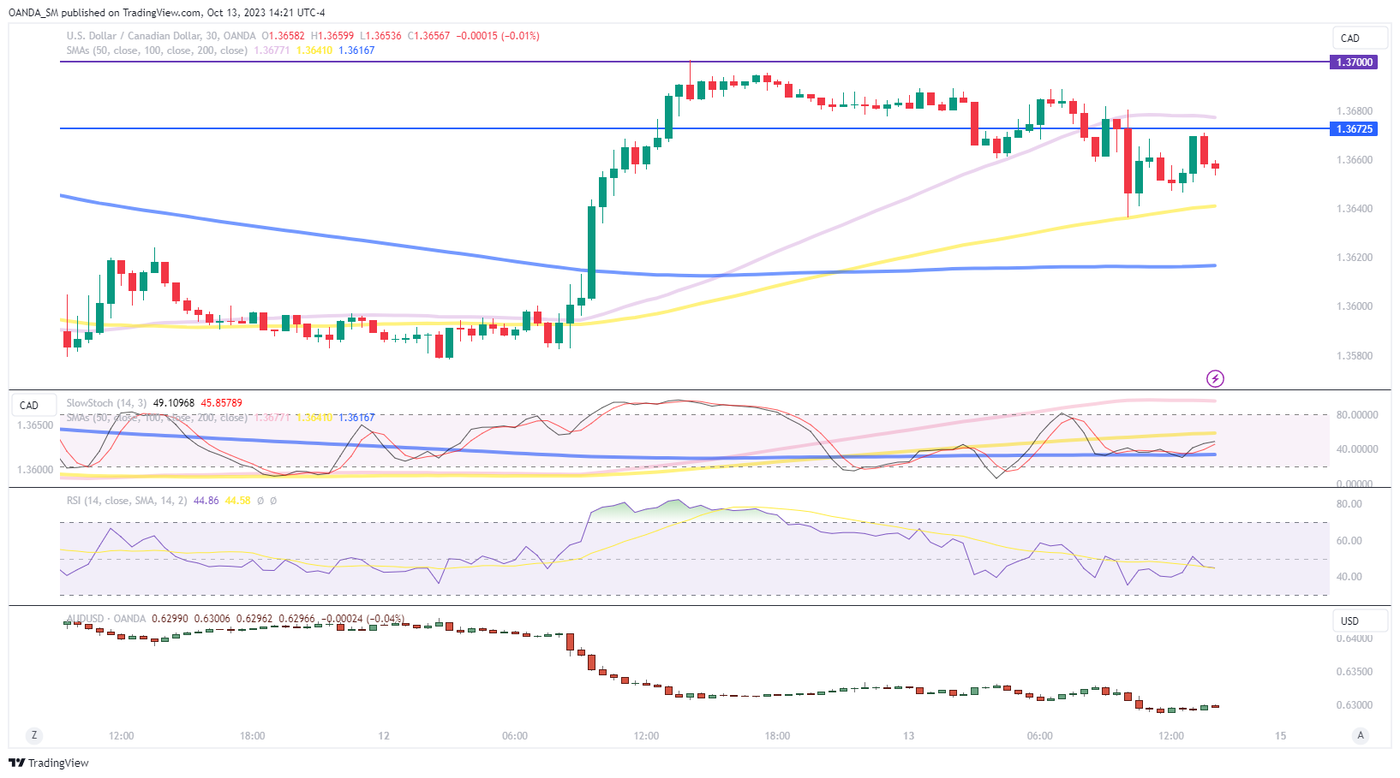
Task: Click the blue 1.36167 SMA value
Action: 356,50
